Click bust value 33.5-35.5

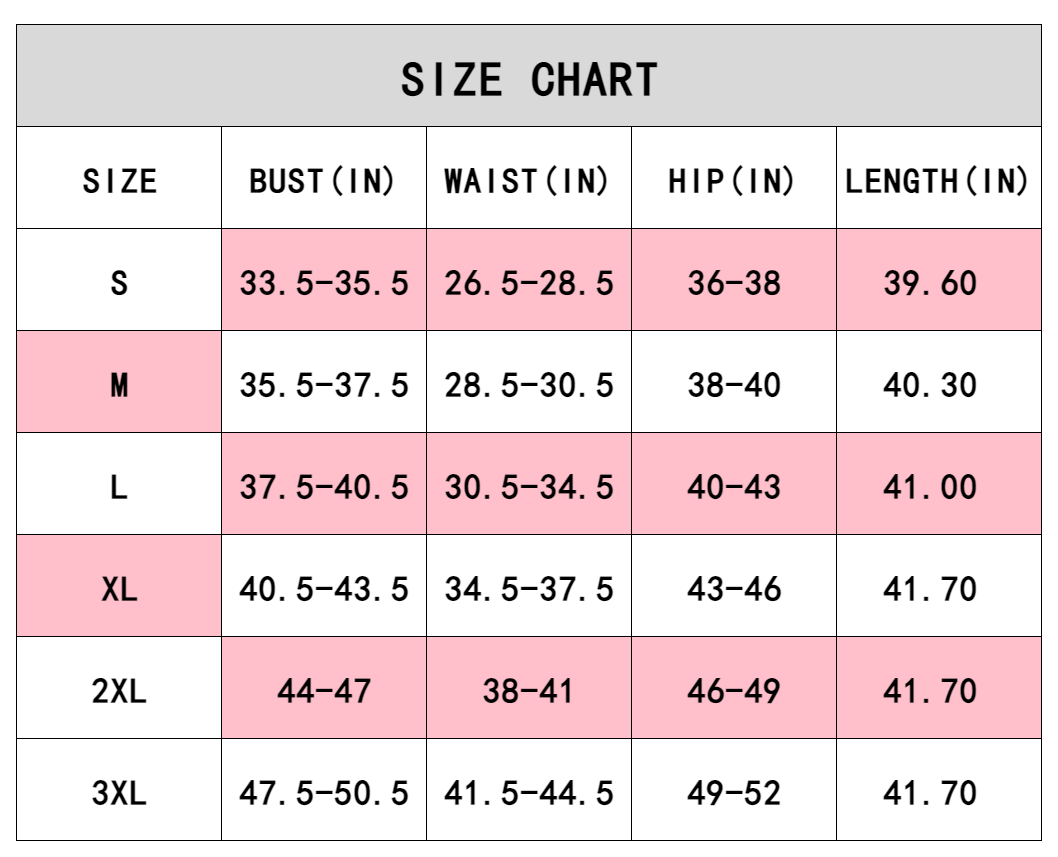tap(323, 283)
